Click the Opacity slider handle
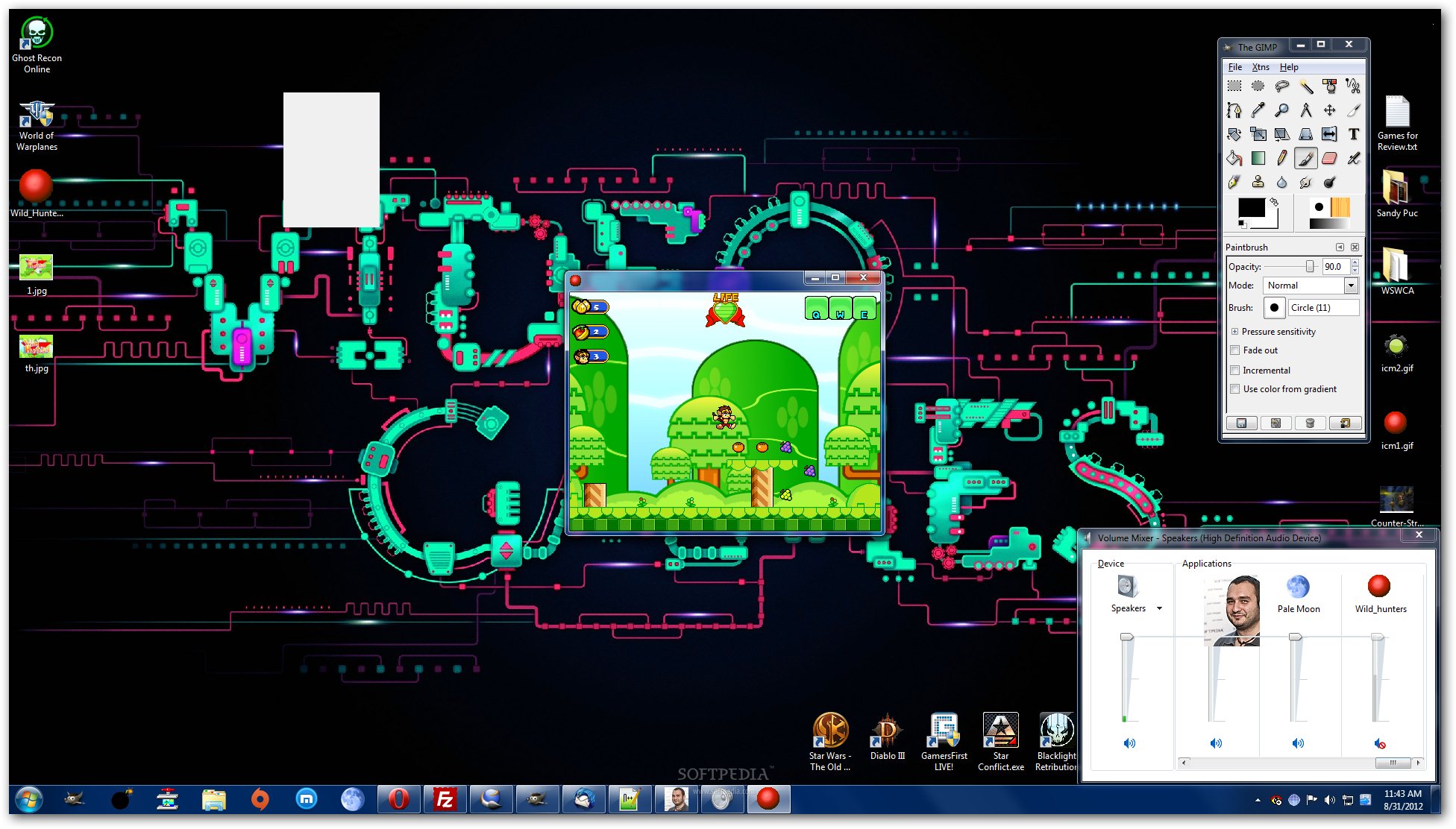This screenshot has height=829, width=1456. pyautogui.click(x=1309, y=266)
